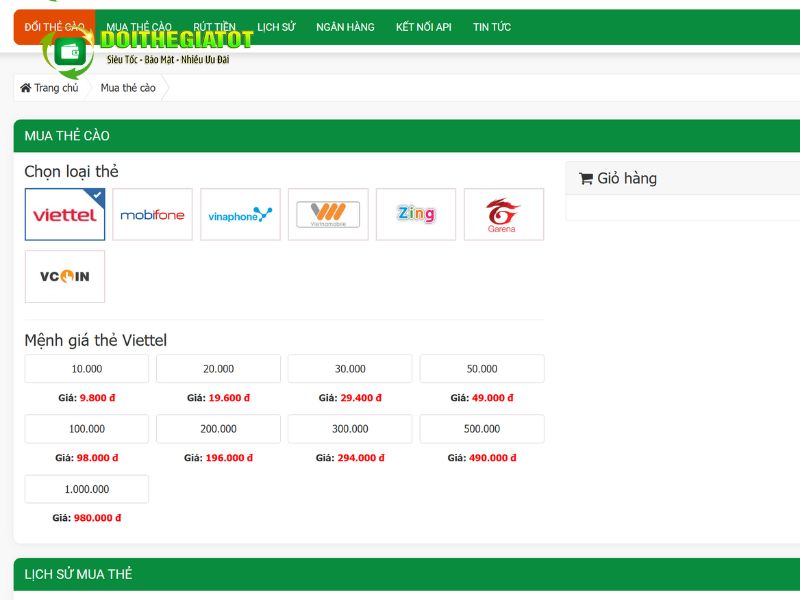Select the 1.000.000 denomination
Viewport: 800px width, 600px height.
tap(87, 489)
